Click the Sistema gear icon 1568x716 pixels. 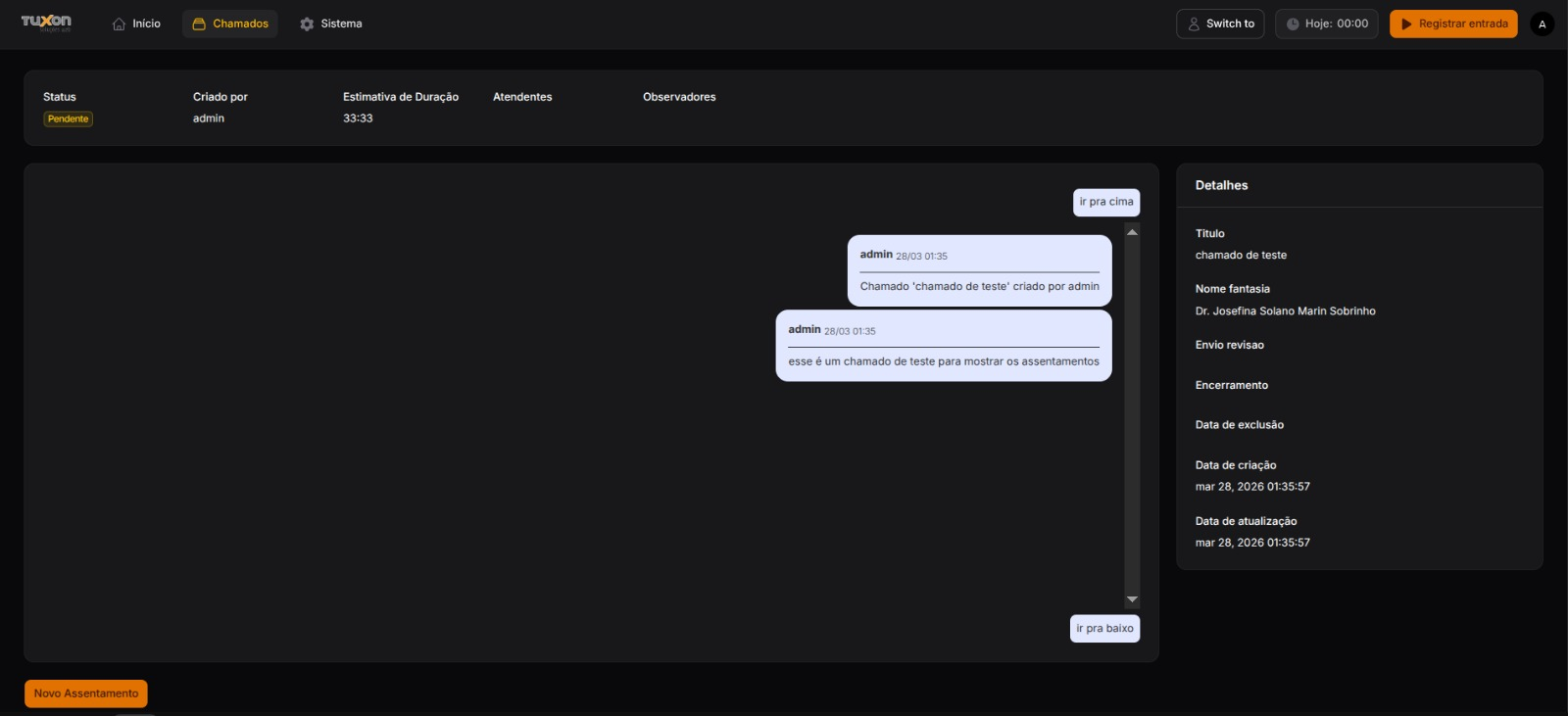pyautogui.click(x=307, y=24)
